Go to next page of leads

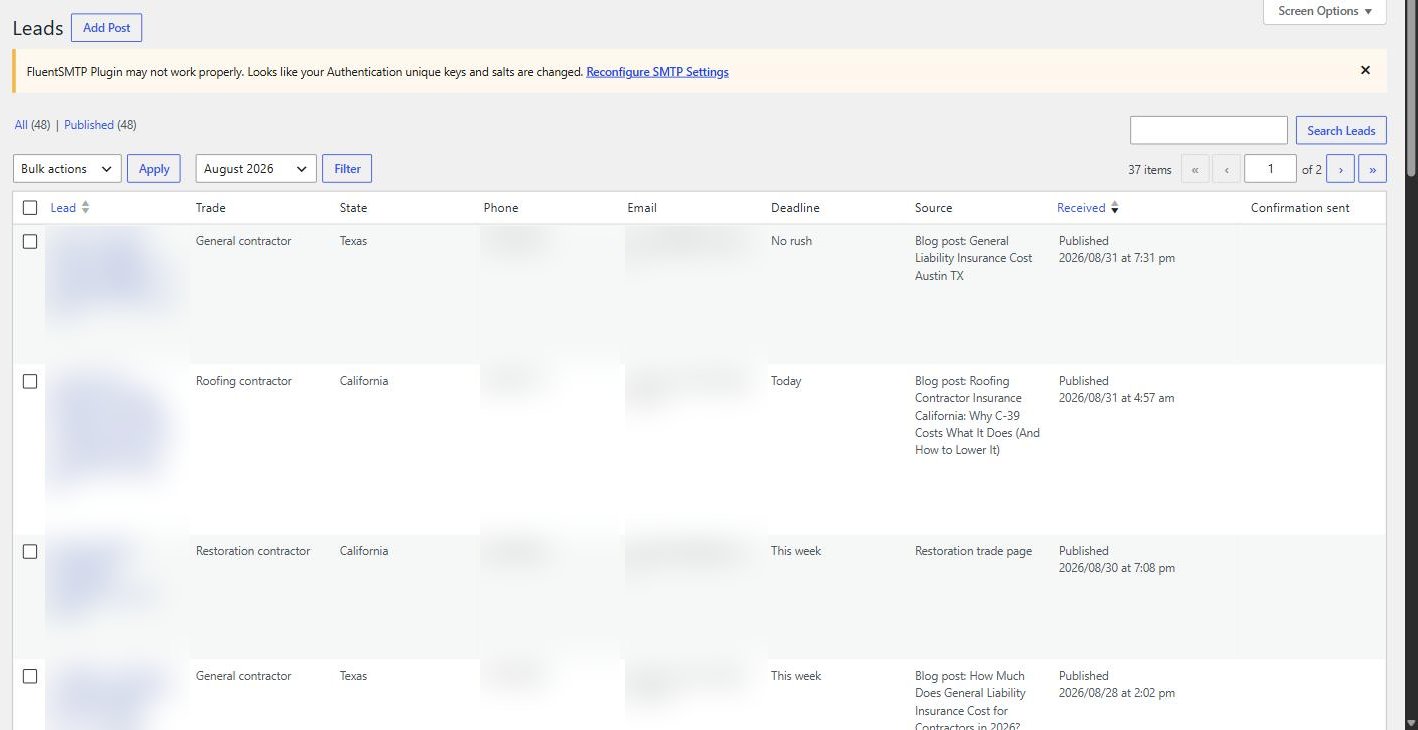(1340, 169)
